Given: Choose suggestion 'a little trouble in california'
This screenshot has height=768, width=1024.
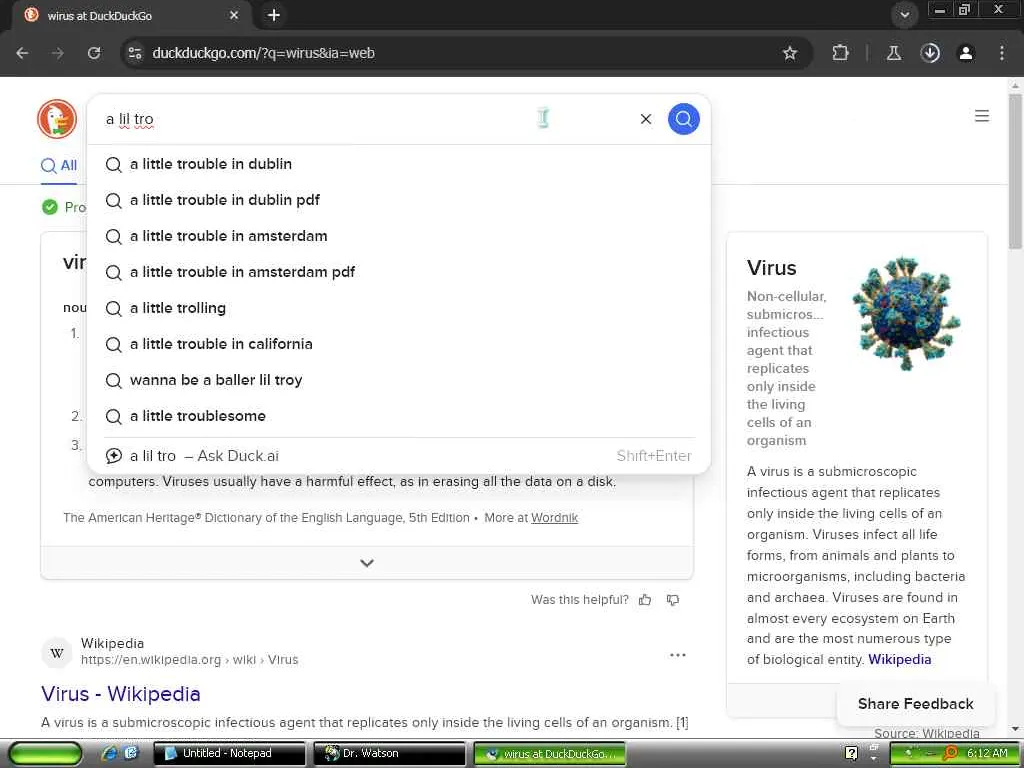Looking at the screenshot, I should [398, 344].
